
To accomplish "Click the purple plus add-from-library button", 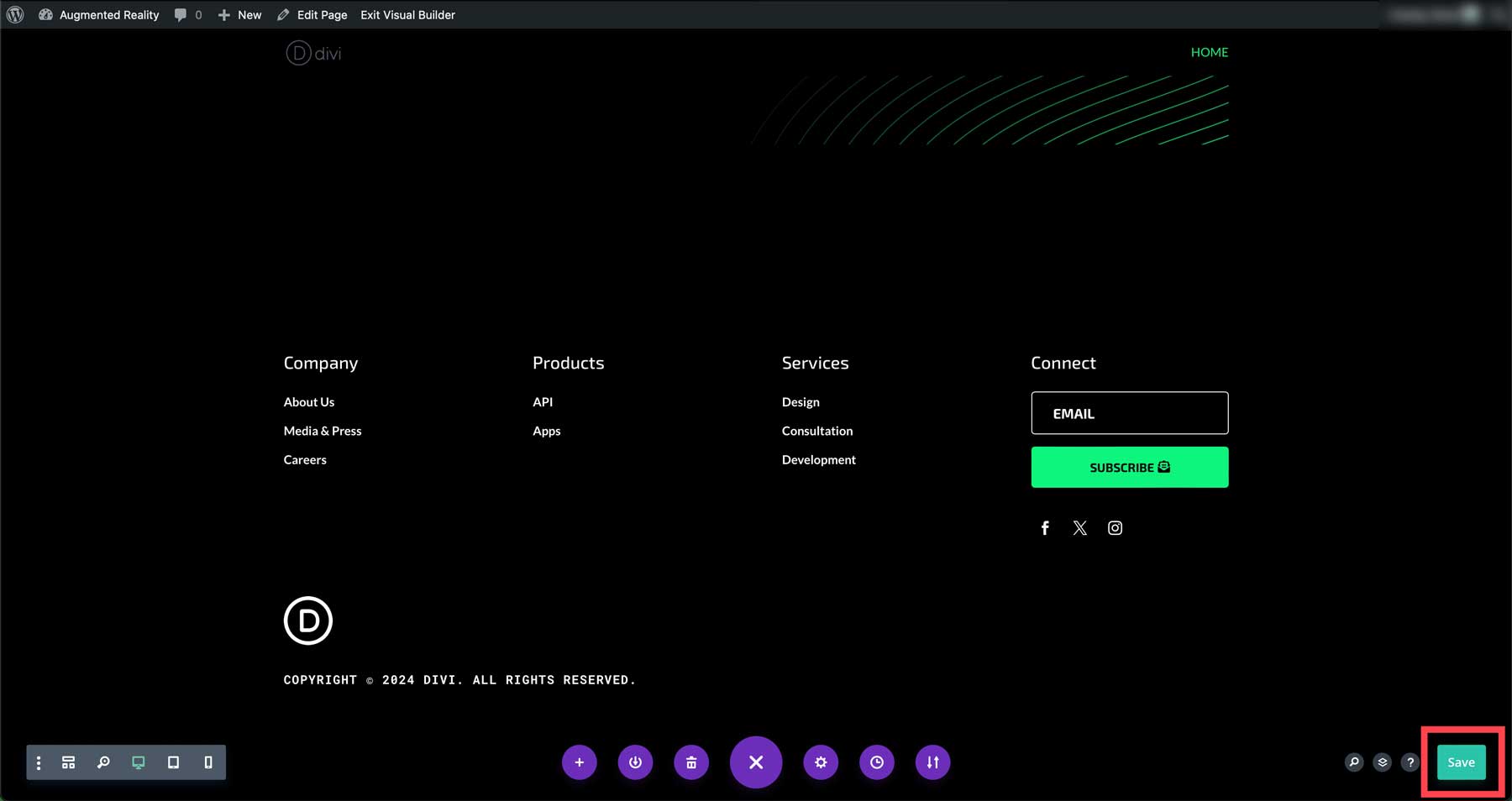I will 579,762.
